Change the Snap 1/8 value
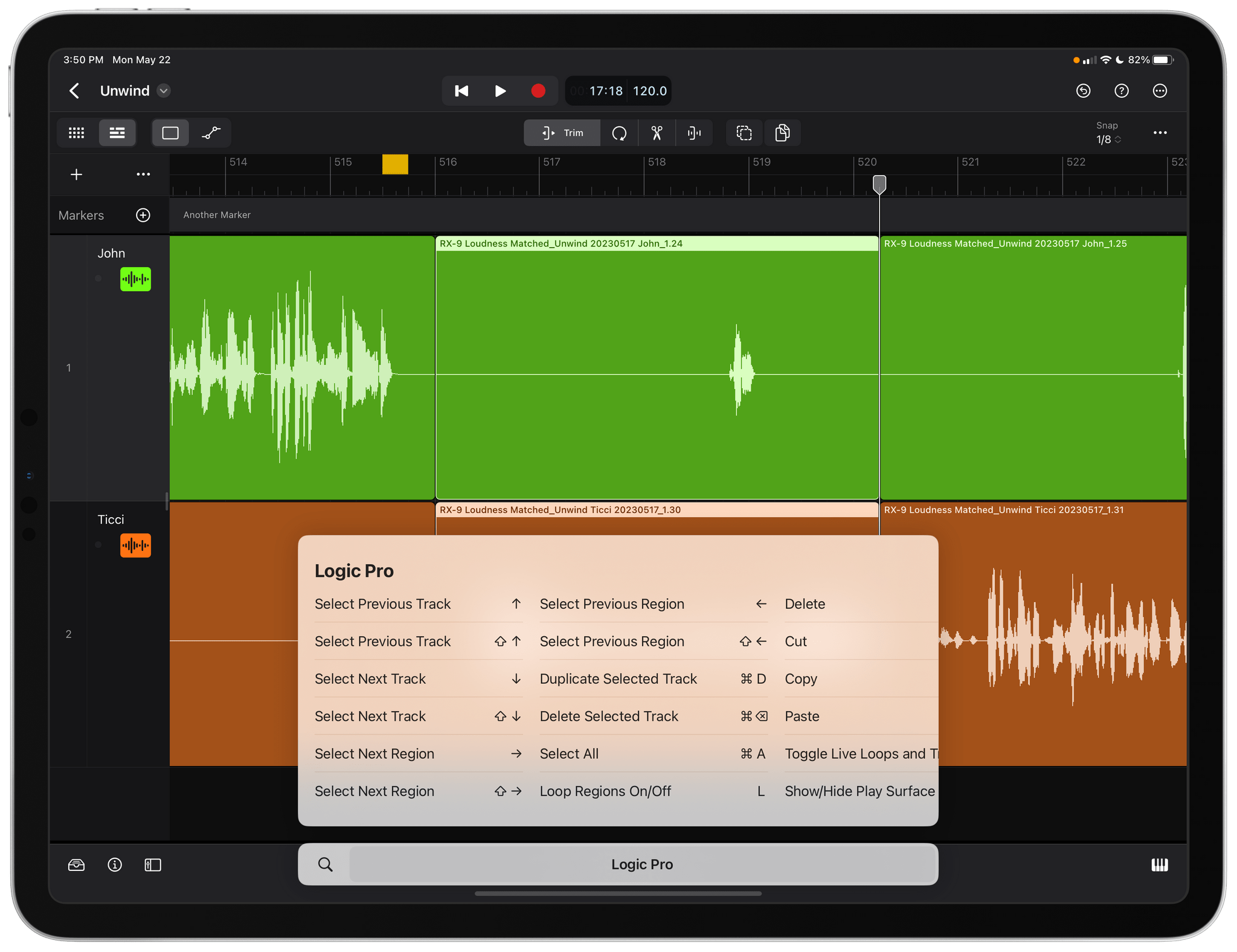The width and height of the screenshot is (1237, 952). point(1108,140)
